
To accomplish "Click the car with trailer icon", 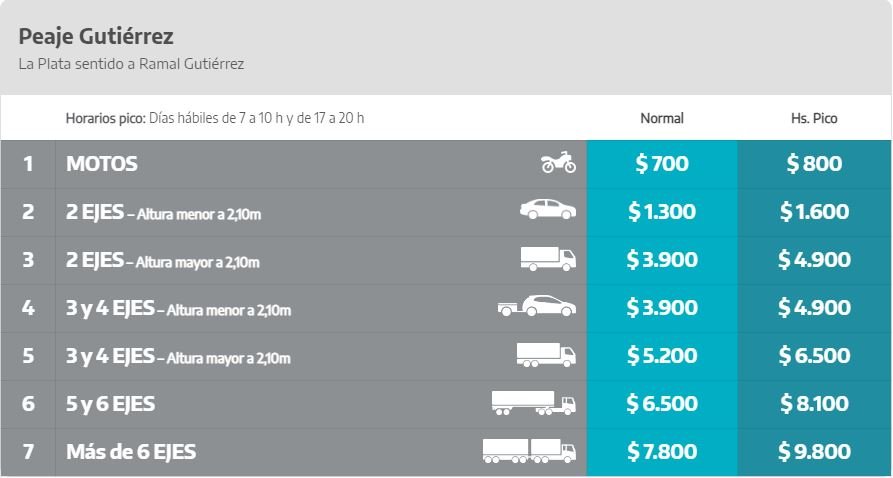I will [x=537, y=306].
